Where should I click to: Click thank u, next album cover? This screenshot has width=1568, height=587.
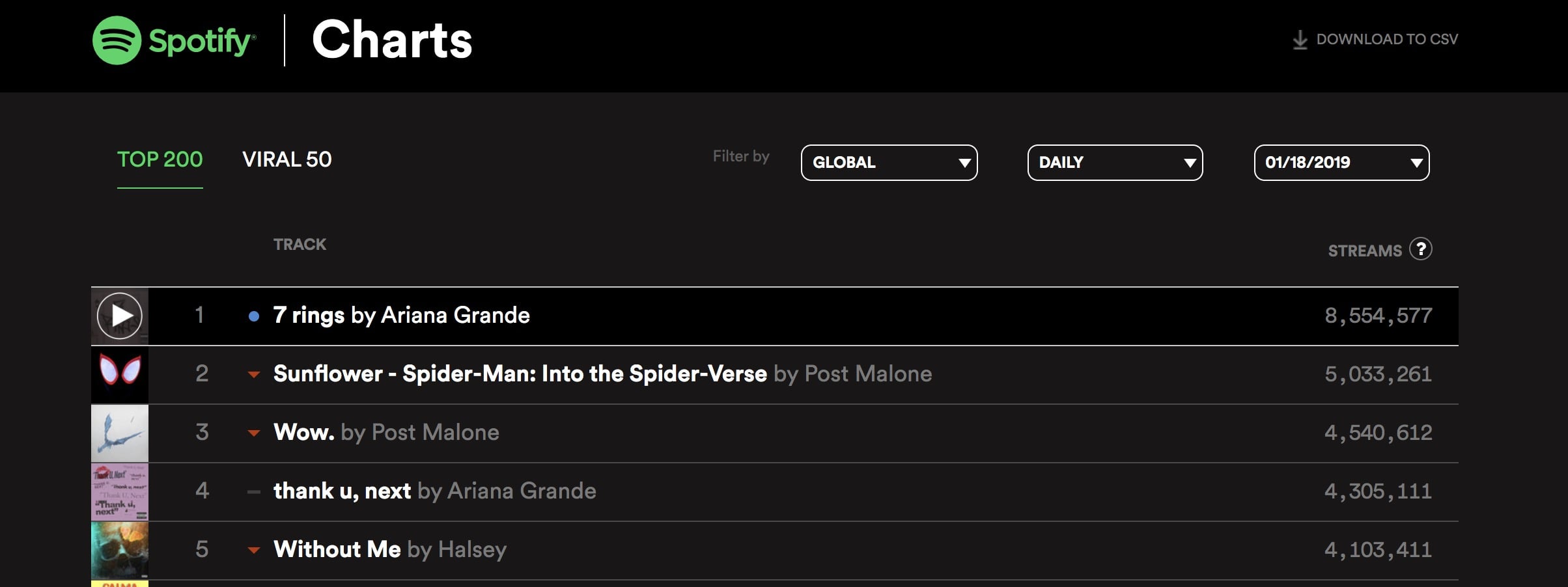click(x=120, y=491)
